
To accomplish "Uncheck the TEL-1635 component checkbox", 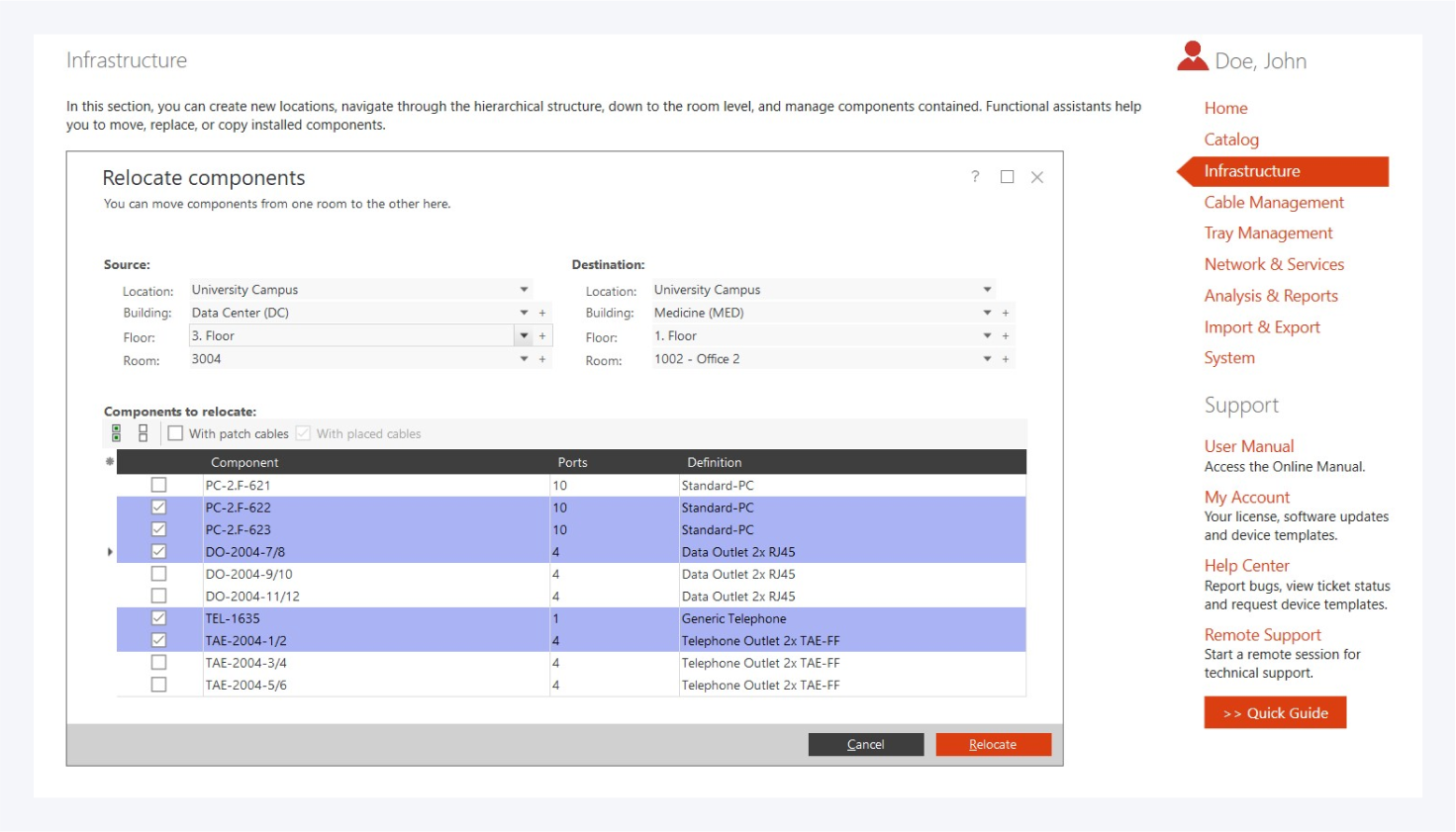I will pyautogui.click(x=158, y=618).
